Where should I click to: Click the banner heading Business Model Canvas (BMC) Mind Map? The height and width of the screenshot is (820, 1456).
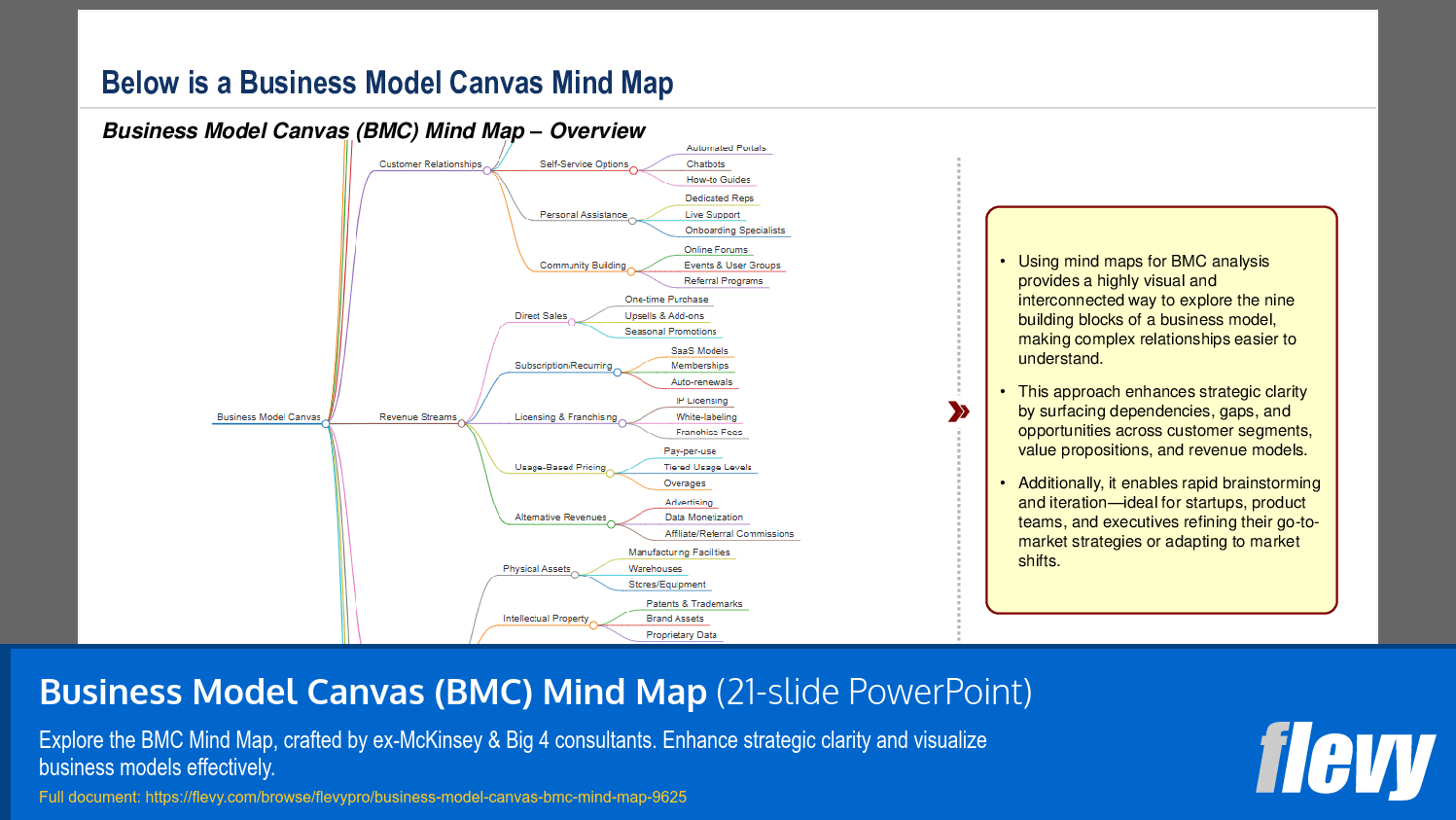click(373, 692)
